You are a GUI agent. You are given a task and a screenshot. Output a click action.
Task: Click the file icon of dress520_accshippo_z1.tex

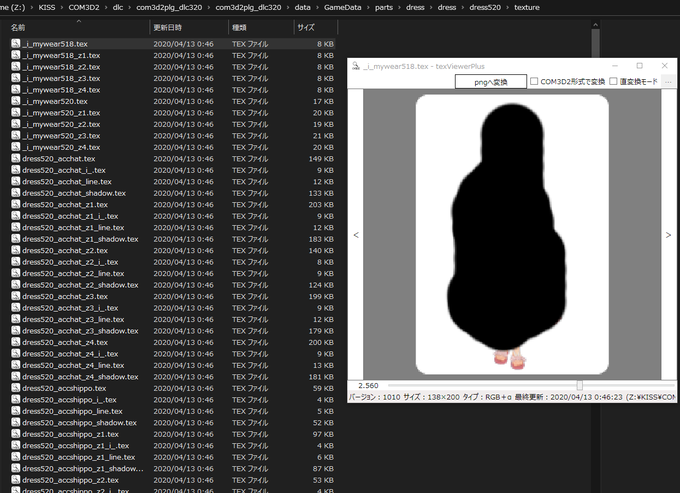tap(16, 434)
